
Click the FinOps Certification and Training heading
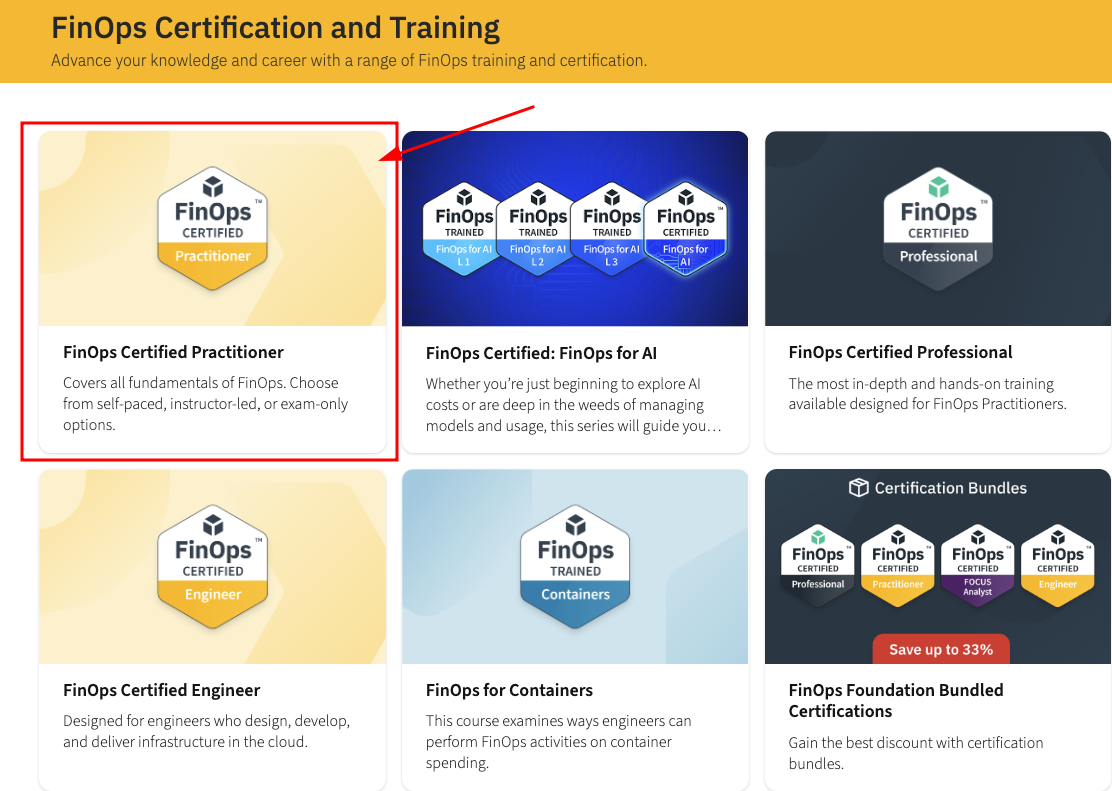tap(276, 28)
